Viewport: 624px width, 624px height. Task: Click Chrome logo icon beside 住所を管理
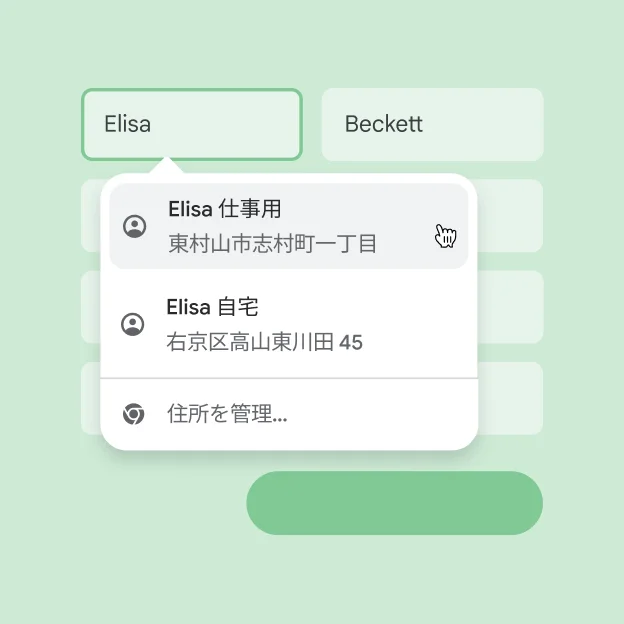[133, 414]
